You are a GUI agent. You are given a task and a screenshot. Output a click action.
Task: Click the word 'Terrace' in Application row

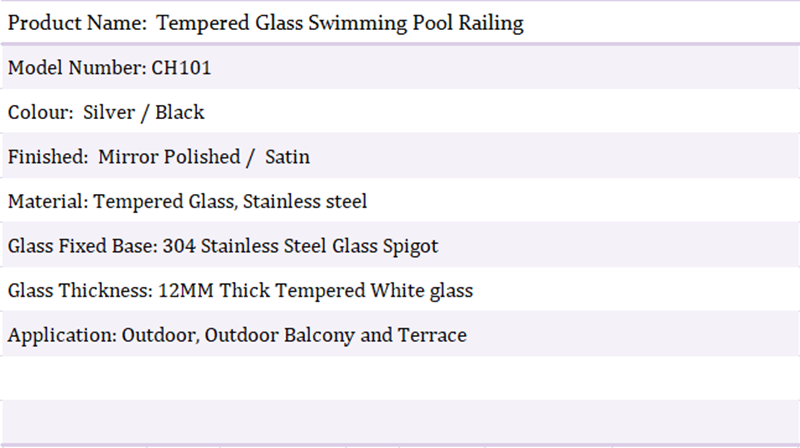click(x=432, y=335)
